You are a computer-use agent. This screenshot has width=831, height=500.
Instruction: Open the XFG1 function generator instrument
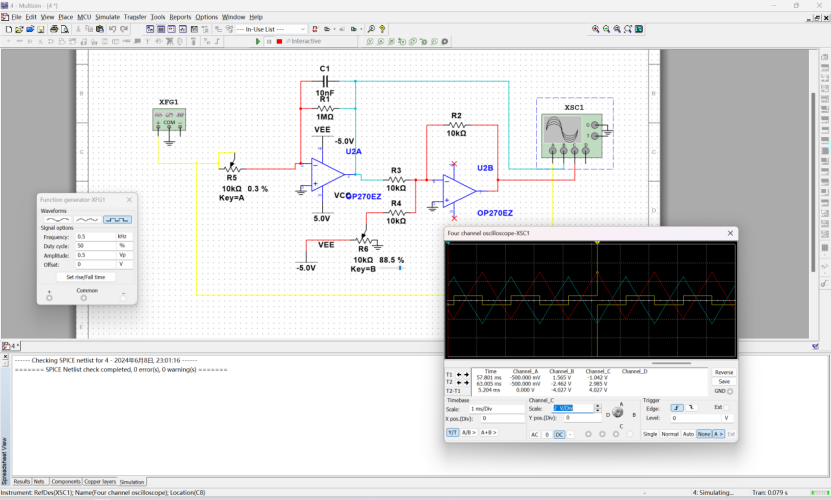[x=169, y=120]
